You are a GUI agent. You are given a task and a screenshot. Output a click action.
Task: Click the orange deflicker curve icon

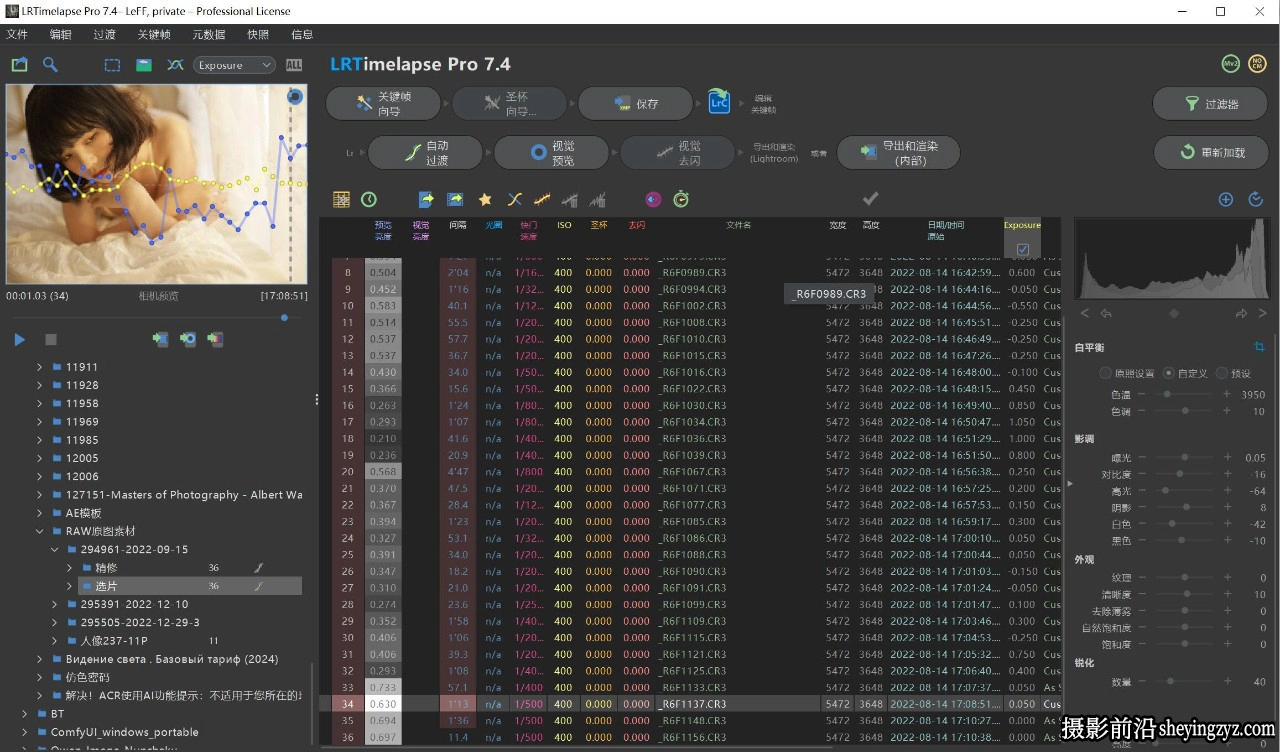[x=542, y=199]
